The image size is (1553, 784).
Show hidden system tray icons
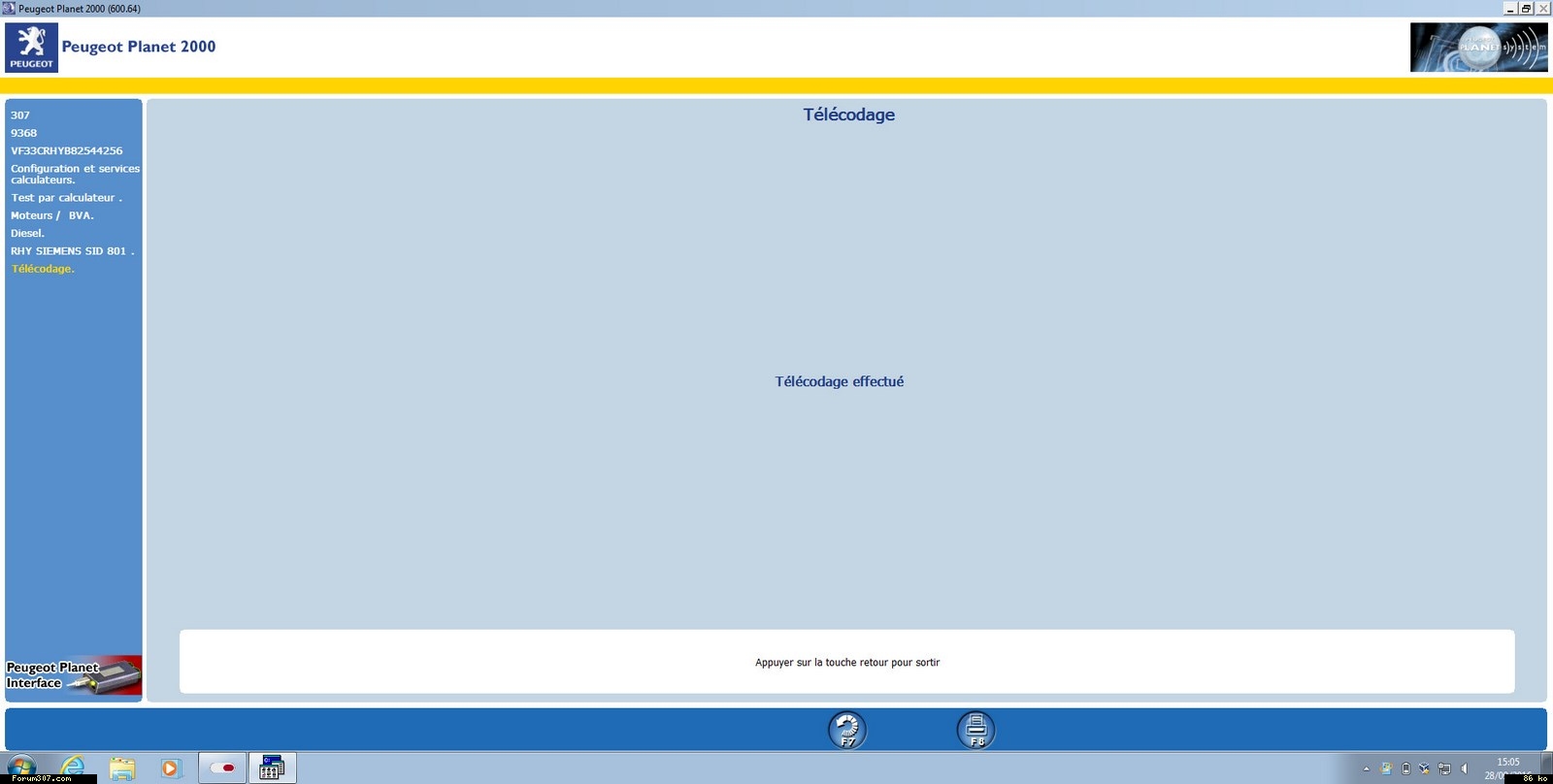(x=1367, y=768)
